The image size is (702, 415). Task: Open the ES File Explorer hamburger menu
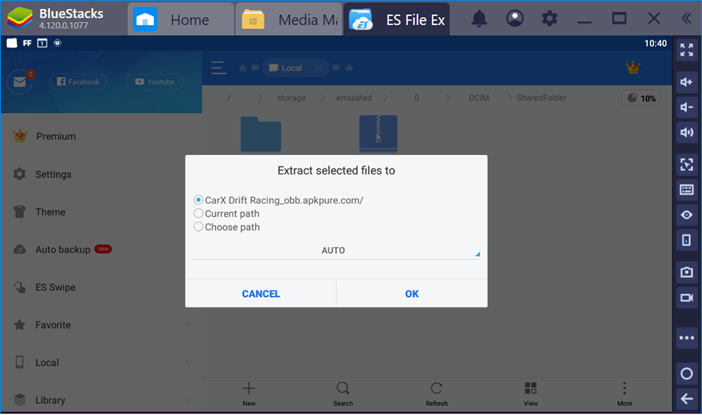(219, 68)
